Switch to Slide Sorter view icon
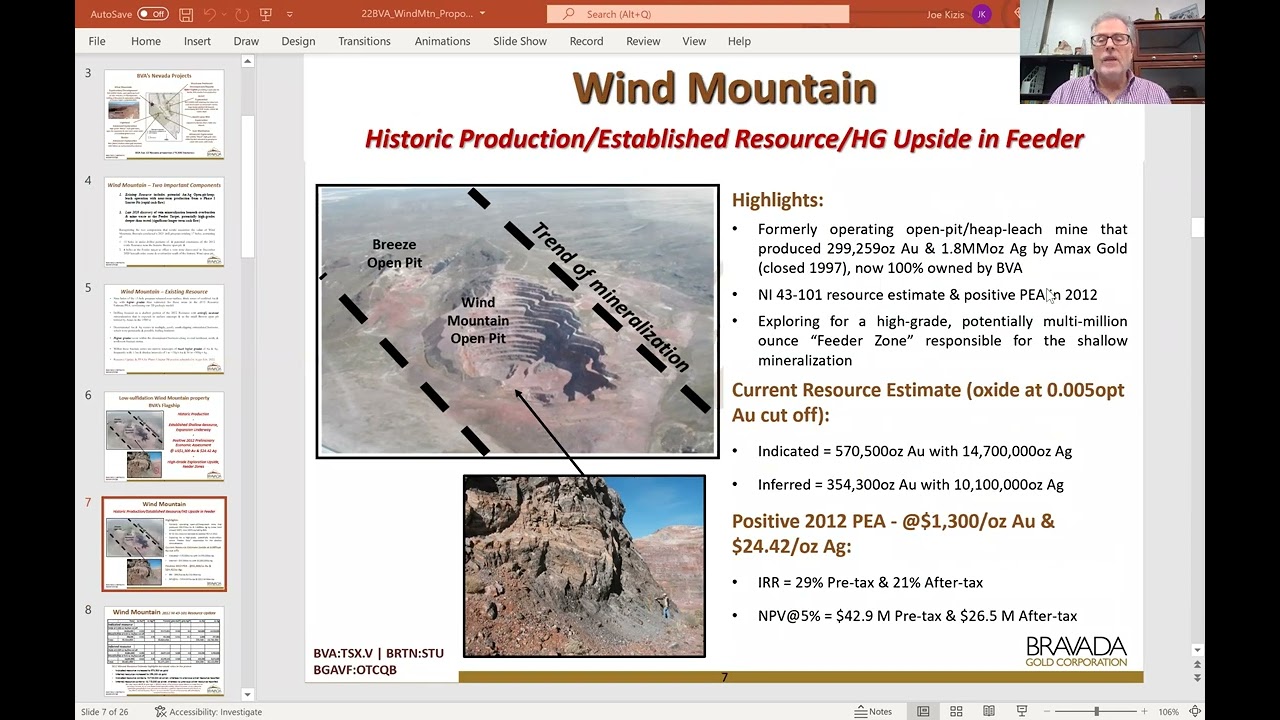 click(x=956, y=712)
